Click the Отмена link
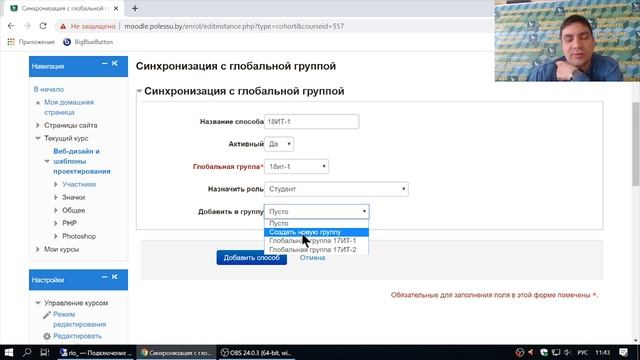 [x=312, y=258]
